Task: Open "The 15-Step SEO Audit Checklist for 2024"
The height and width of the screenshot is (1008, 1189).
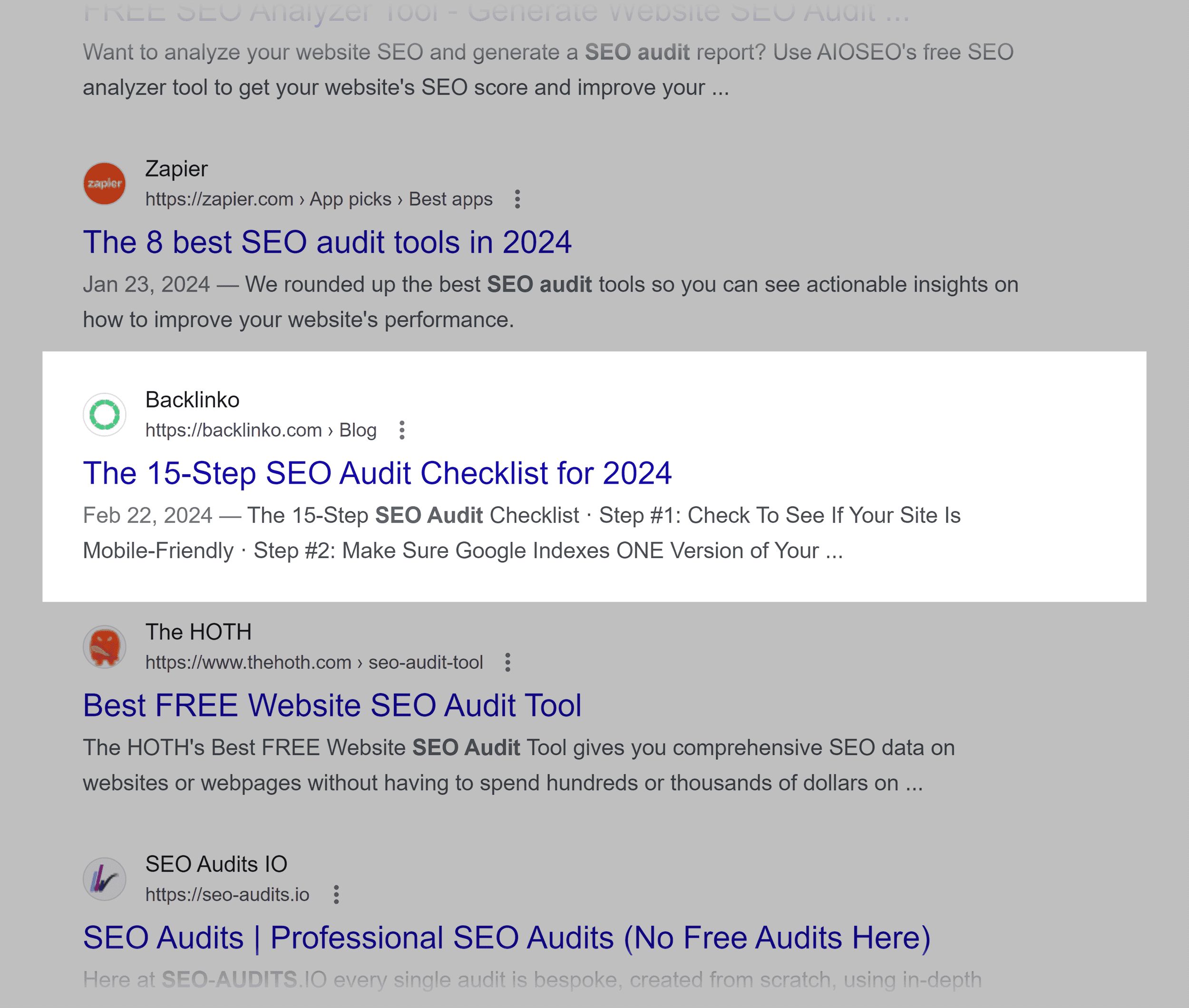Action: click(x=377, y=474)
